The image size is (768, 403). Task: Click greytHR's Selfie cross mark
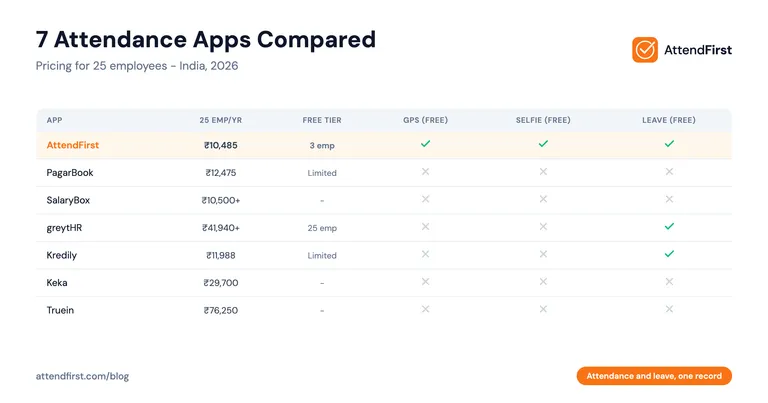[543, 226]
